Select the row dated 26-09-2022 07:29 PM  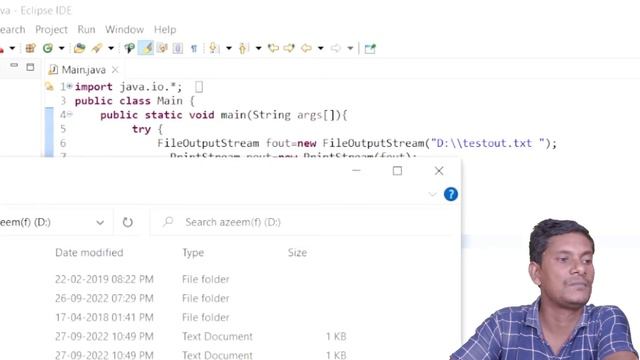(x=200, y=298)
